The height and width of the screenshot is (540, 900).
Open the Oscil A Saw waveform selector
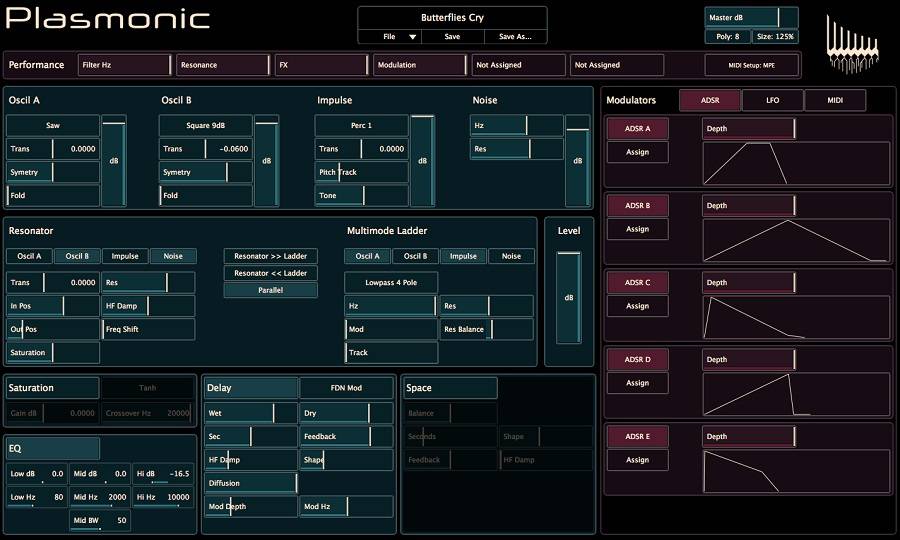53,126
